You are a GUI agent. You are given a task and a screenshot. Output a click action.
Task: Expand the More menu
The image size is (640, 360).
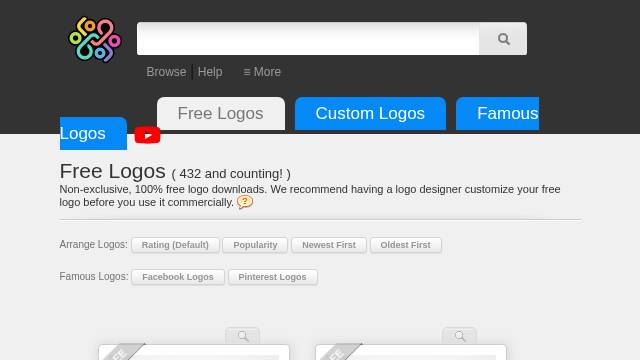[x=262, y=72]
